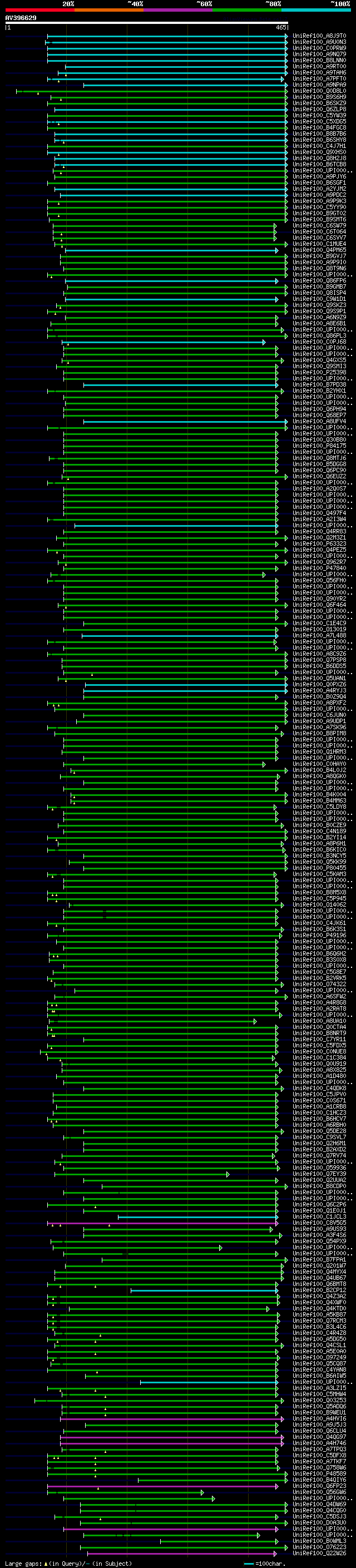This screenshot has width=356, height=1568.
Task: Open hit UniRef100_A9NQ79
Action: click(319, 54)
